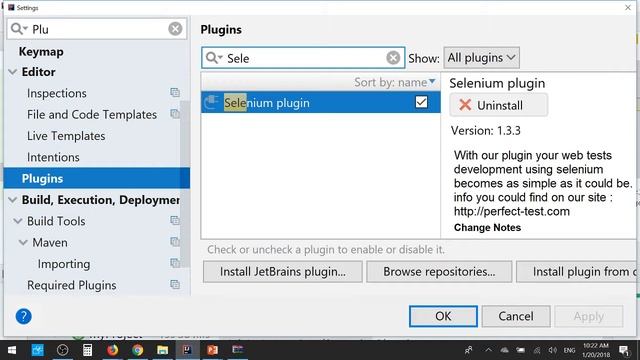This screenshot has height=360, width=640.
Task: Open the PowerPoint taskbar icon
Action: 212,350
